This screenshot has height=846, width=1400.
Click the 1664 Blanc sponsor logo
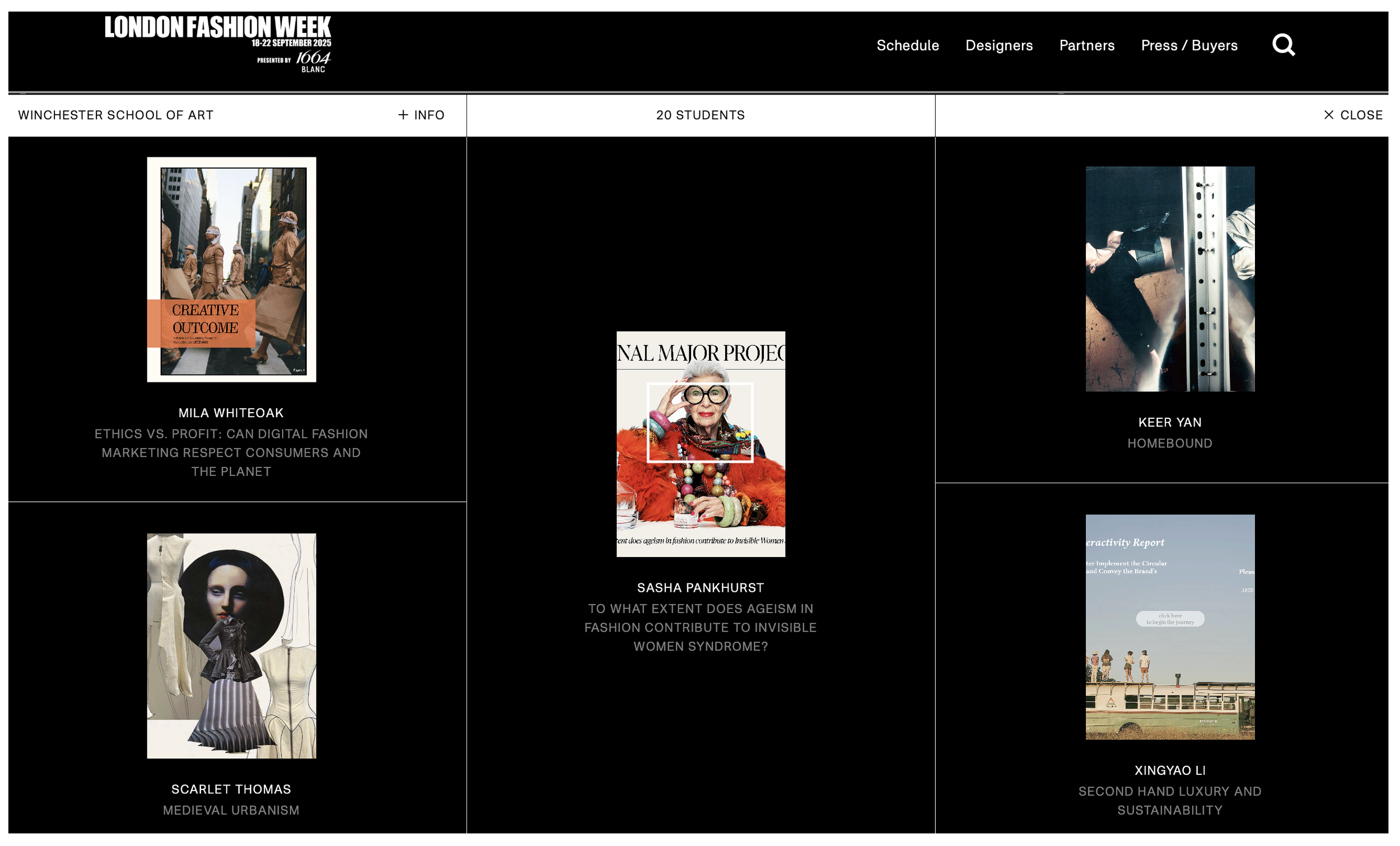[x=312, y=62]
